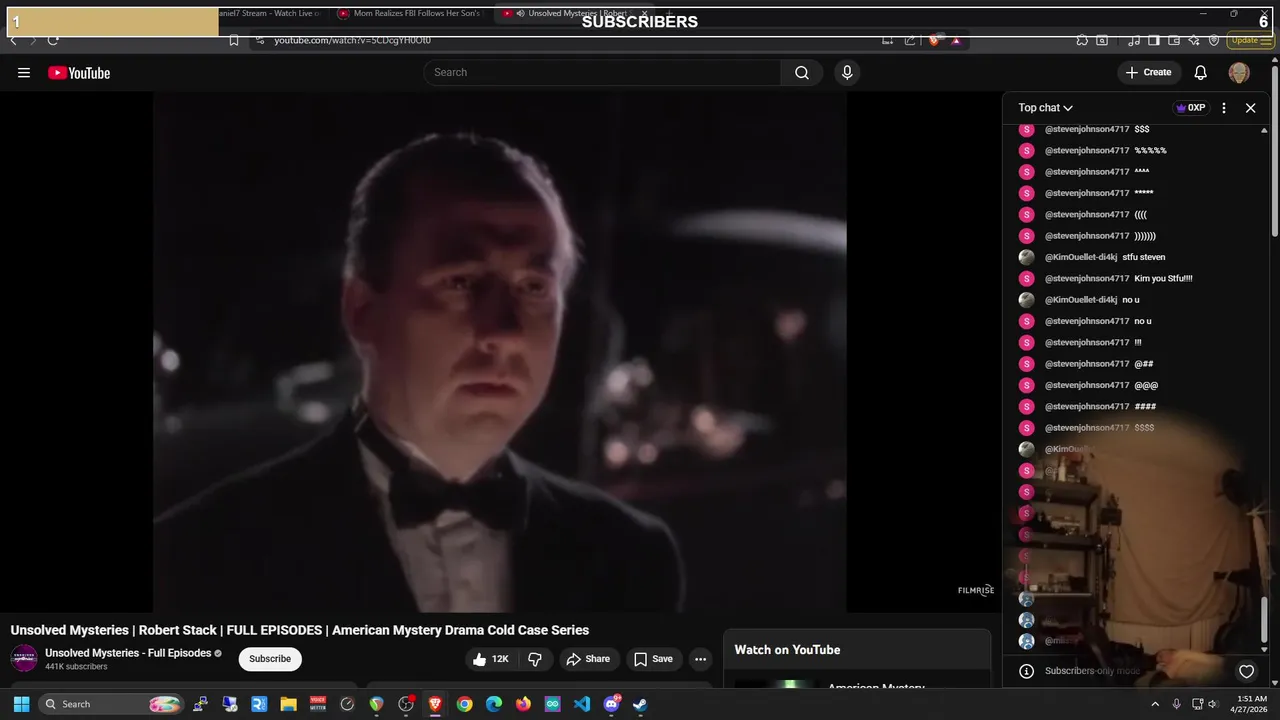Open Leo AI sparkle icon
The image size is (1280, 720).
(x=1193, y=40)
